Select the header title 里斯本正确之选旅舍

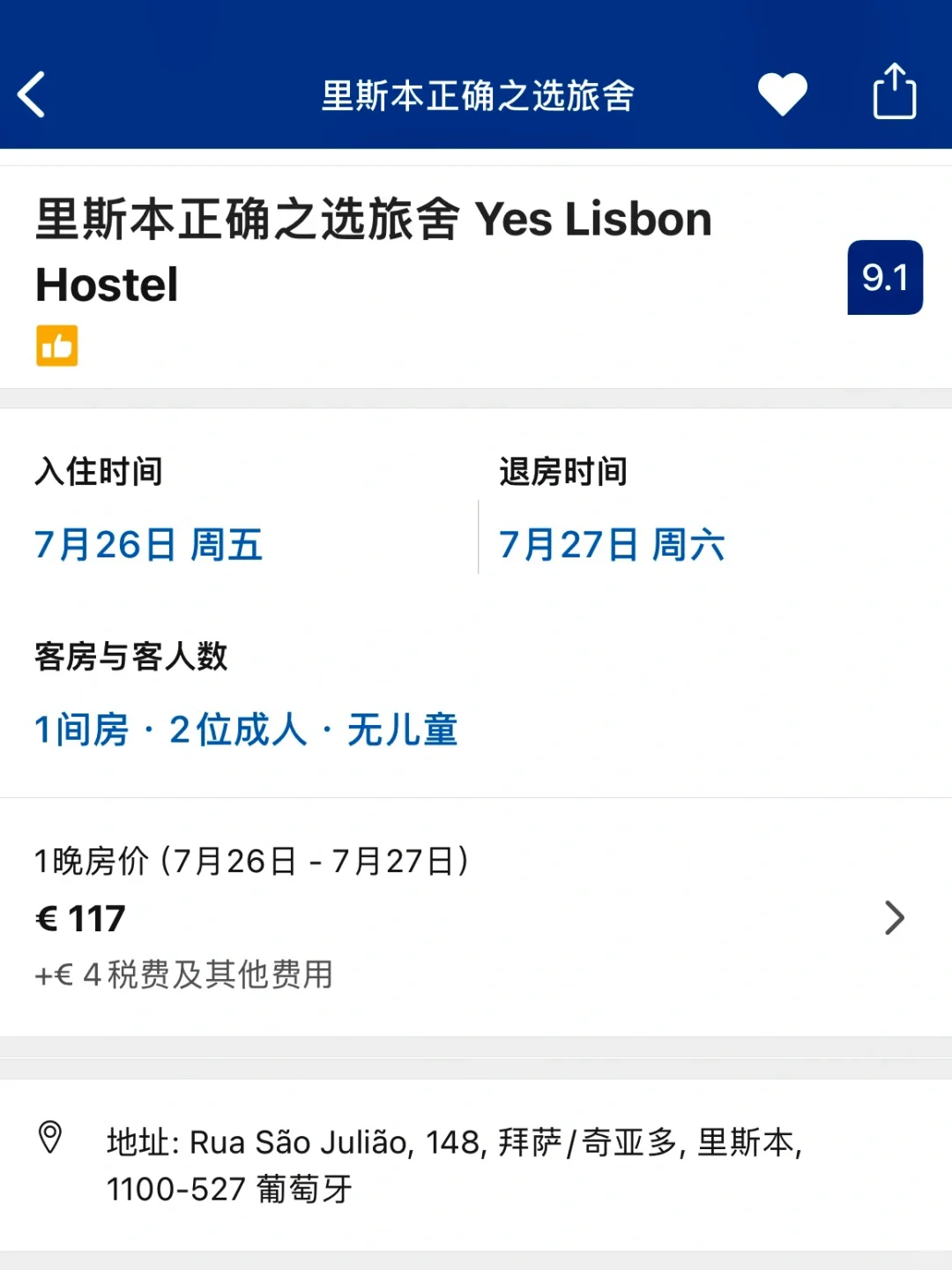click(478, 96)
